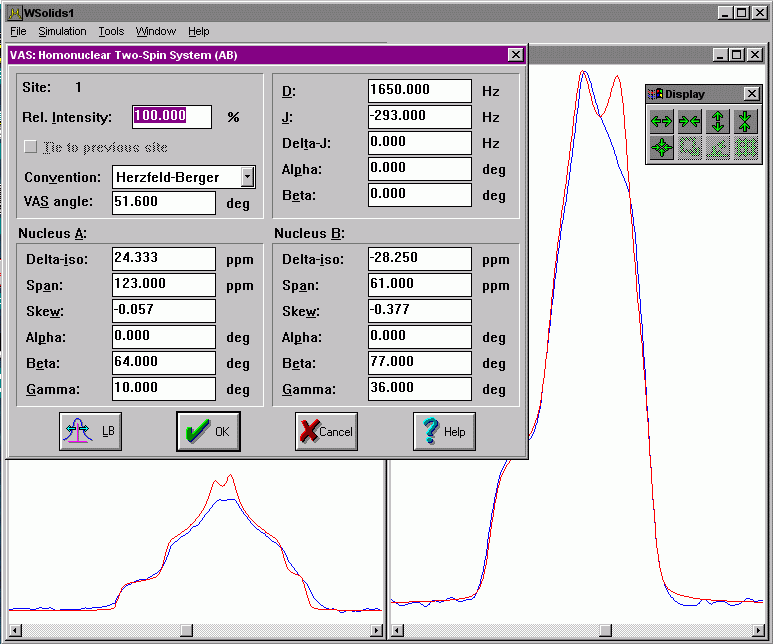Click the vertical expand arrows icon
The image size is (773, 644).
(x=717, y=122)
